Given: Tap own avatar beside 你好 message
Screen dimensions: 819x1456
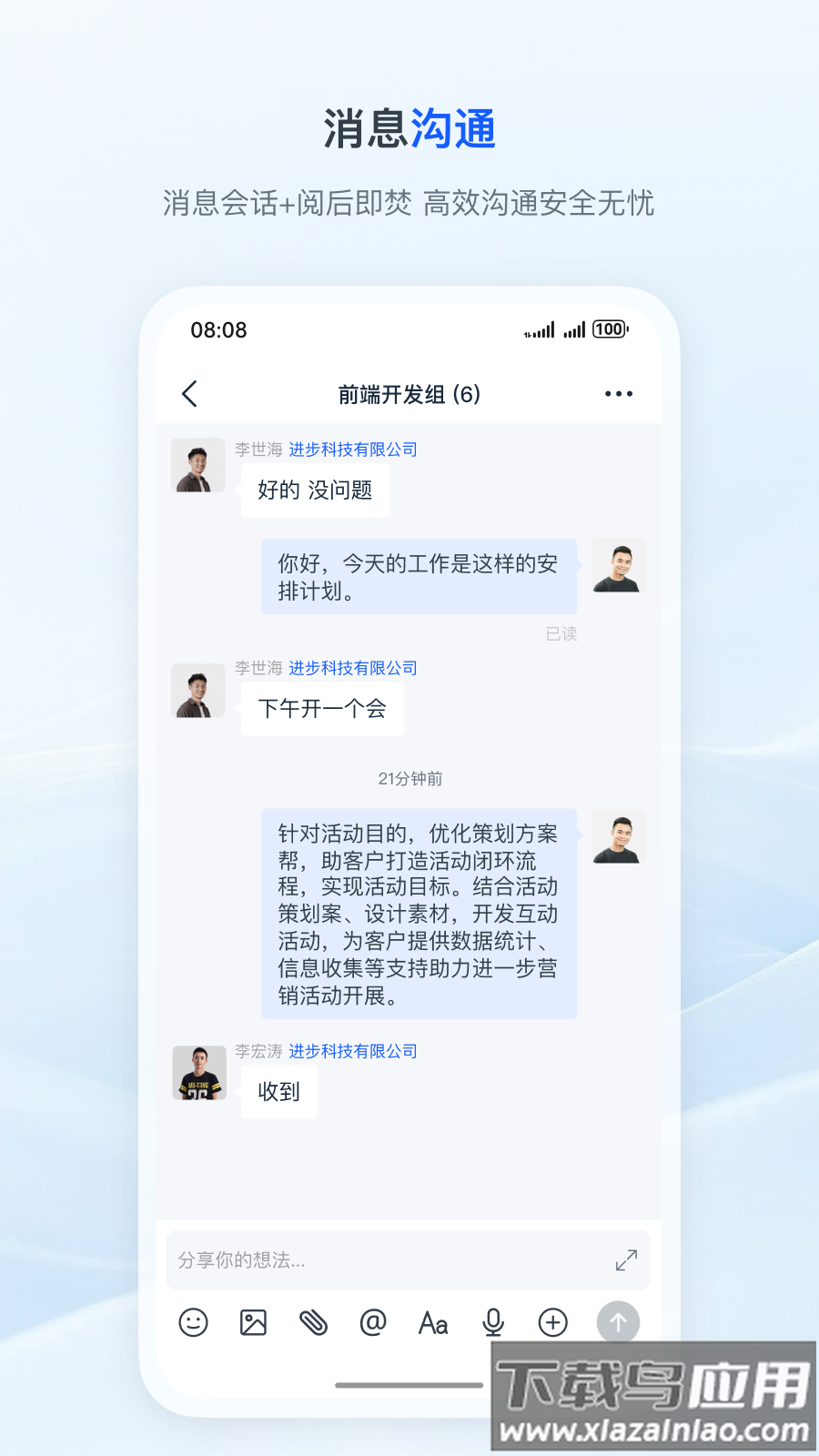Looking at the screenshot, I should tap(619, 565).
